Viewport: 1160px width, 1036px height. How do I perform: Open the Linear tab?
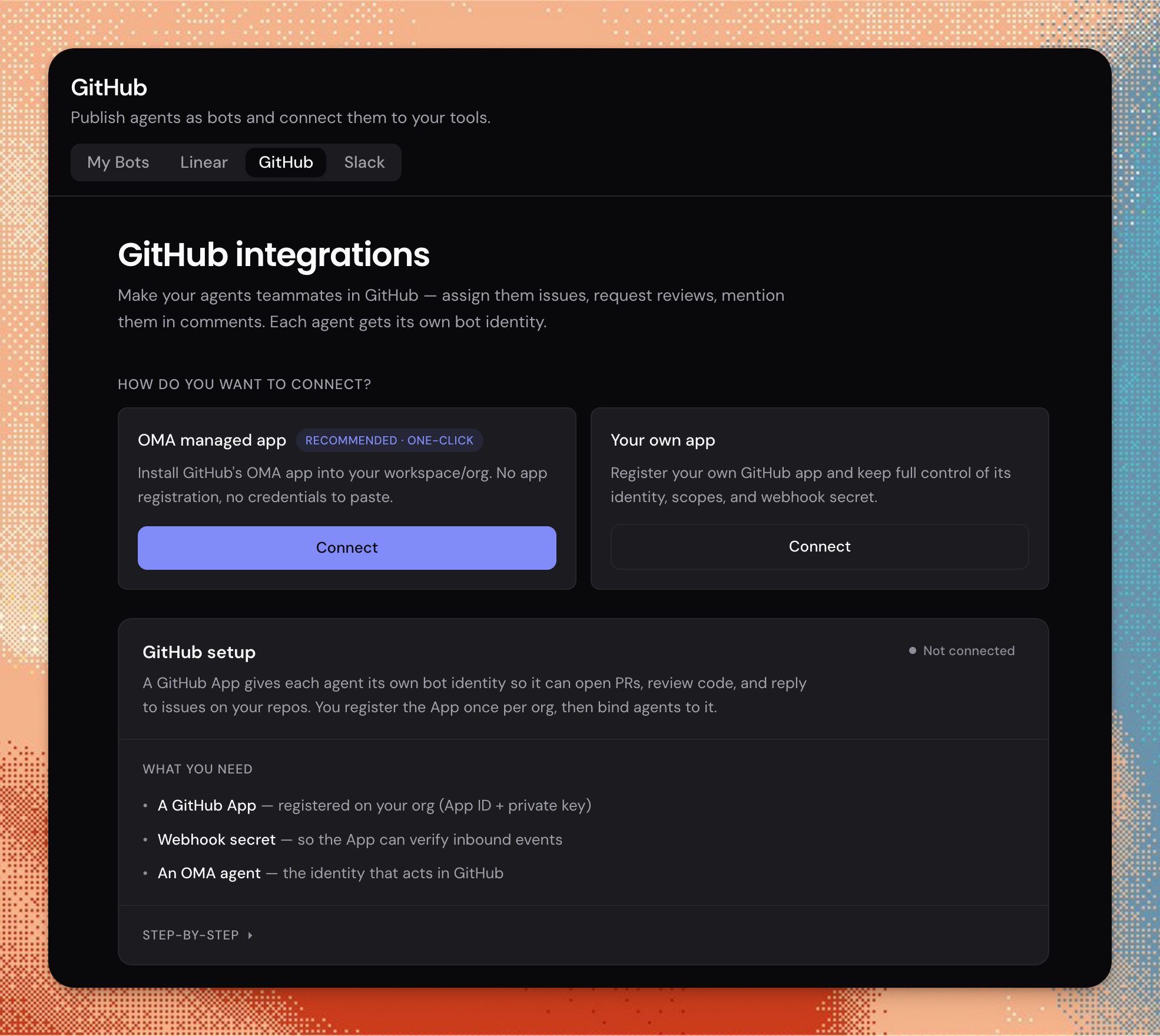tap(204, 162)
